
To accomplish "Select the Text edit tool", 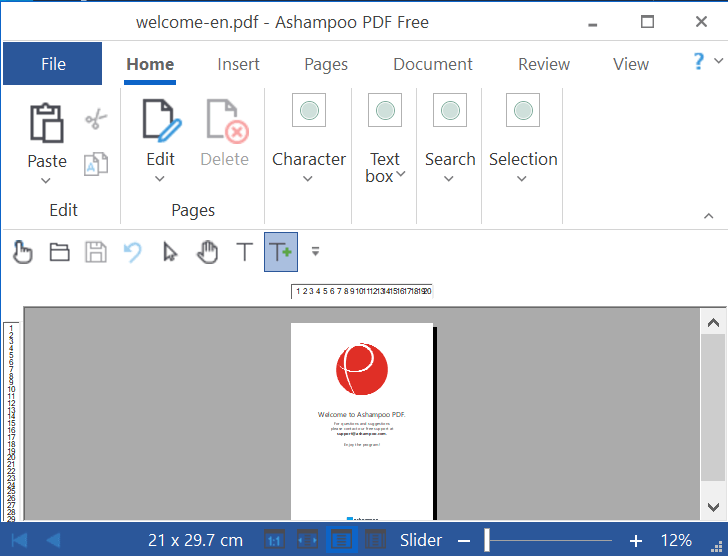I will (244, 252).
